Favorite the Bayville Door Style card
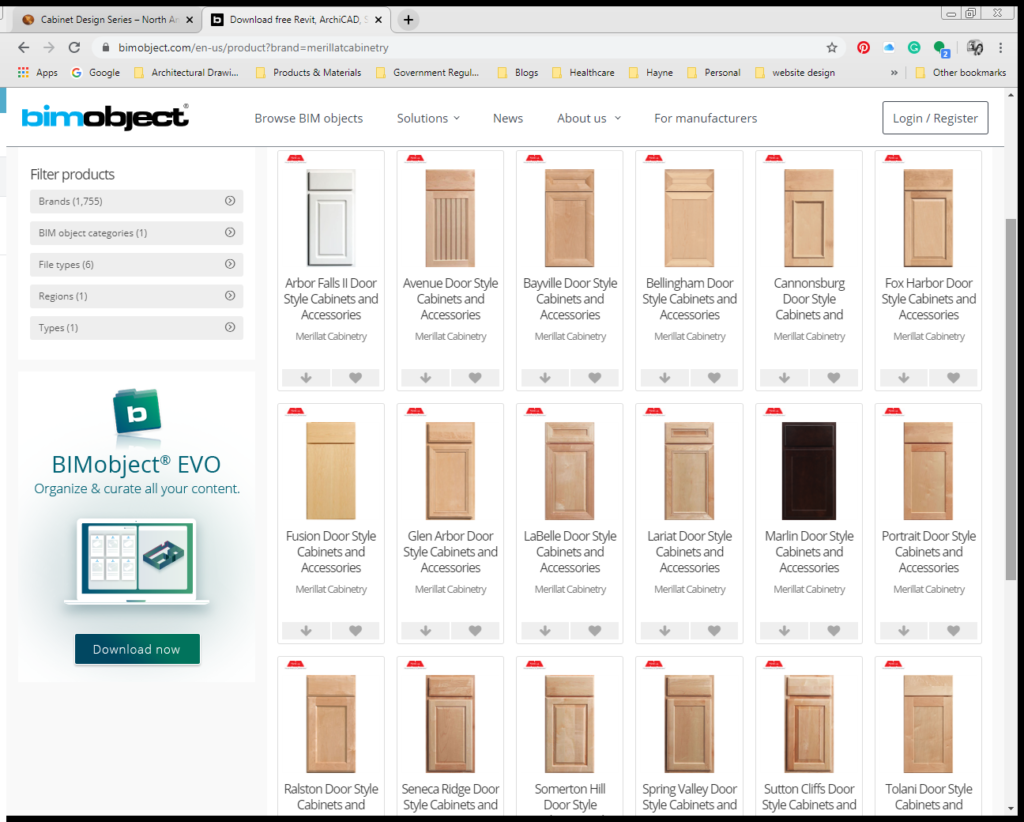The height and width of the screenshot is (822, 1024). 594,377
